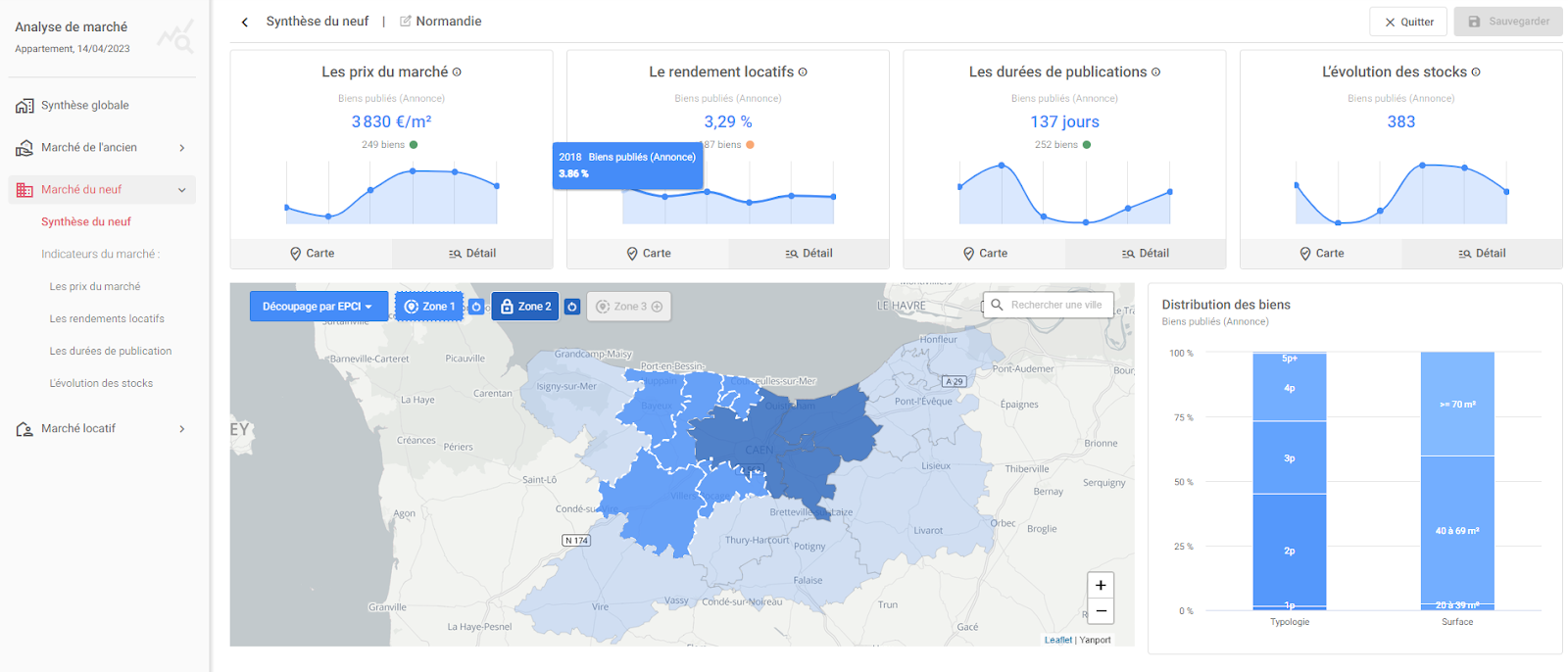
Task: Click the 3,29 % yield value
Action: point(728,122)
